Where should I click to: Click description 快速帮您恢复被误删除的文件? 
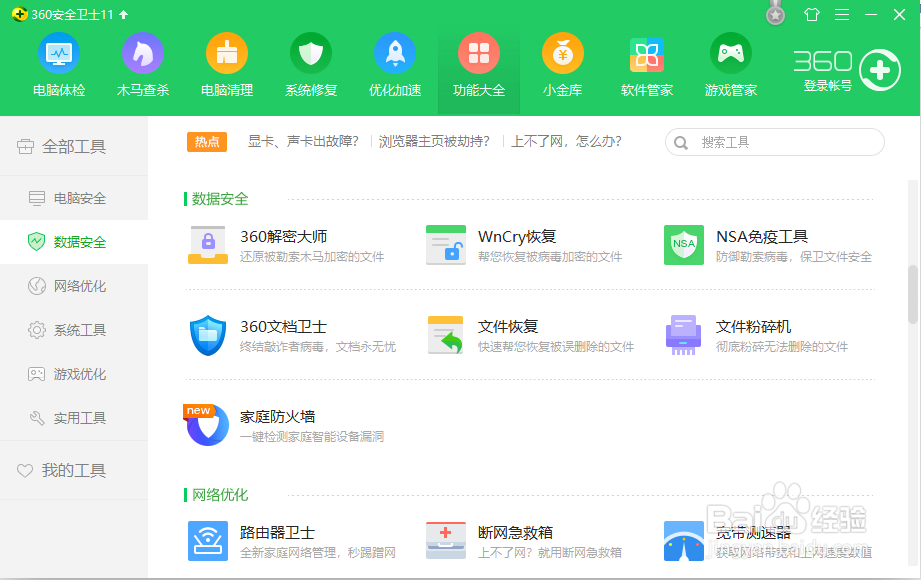[556, 347]
